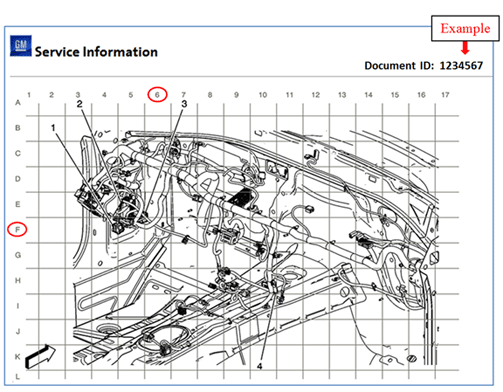Viewport: 503px width, 392px height.
Task: Click grid row label F
Action: (17, 229)
